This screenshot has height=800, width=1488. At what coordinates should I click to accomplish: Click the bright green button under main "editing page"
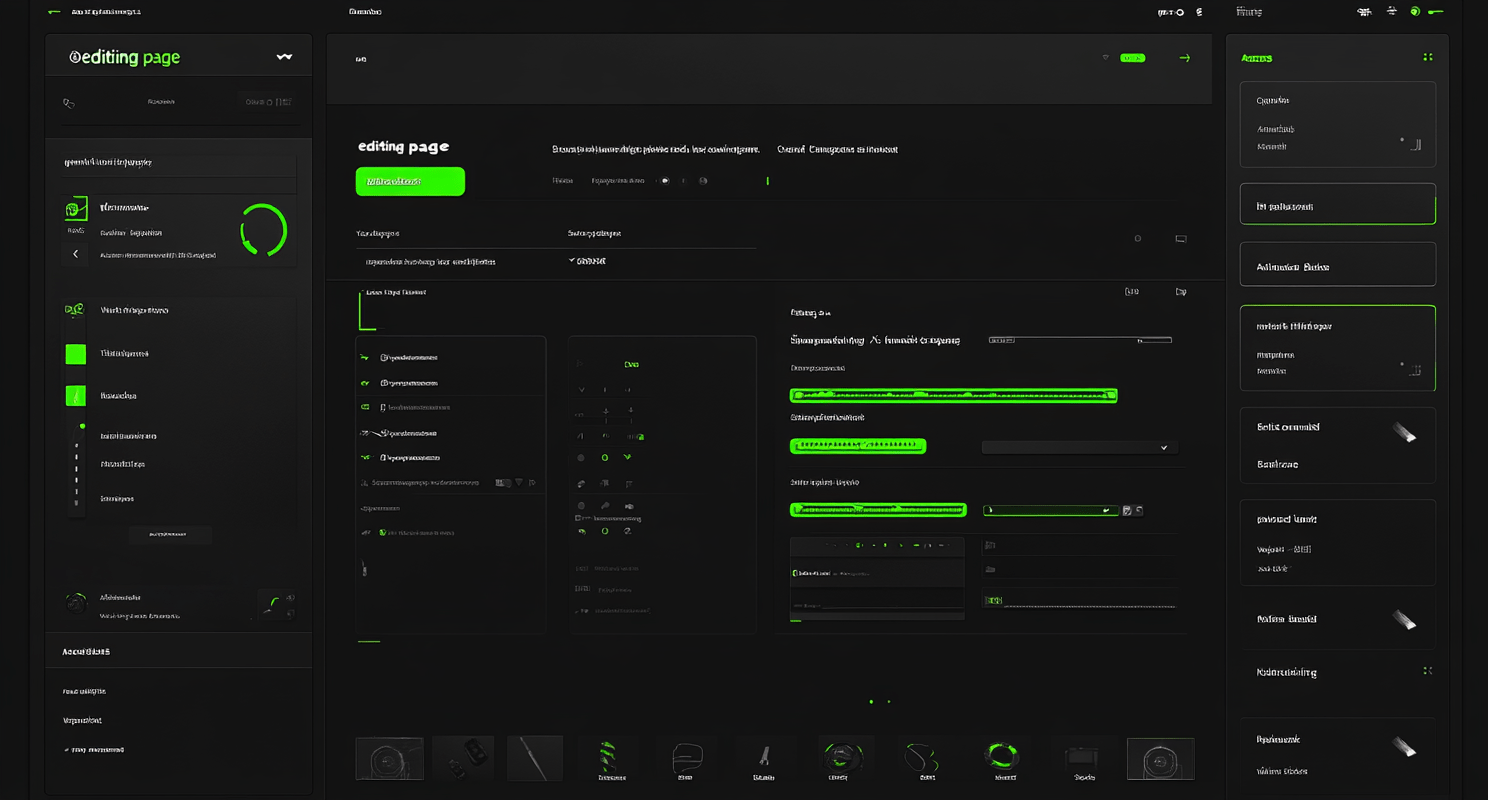(x=410, y=181)
